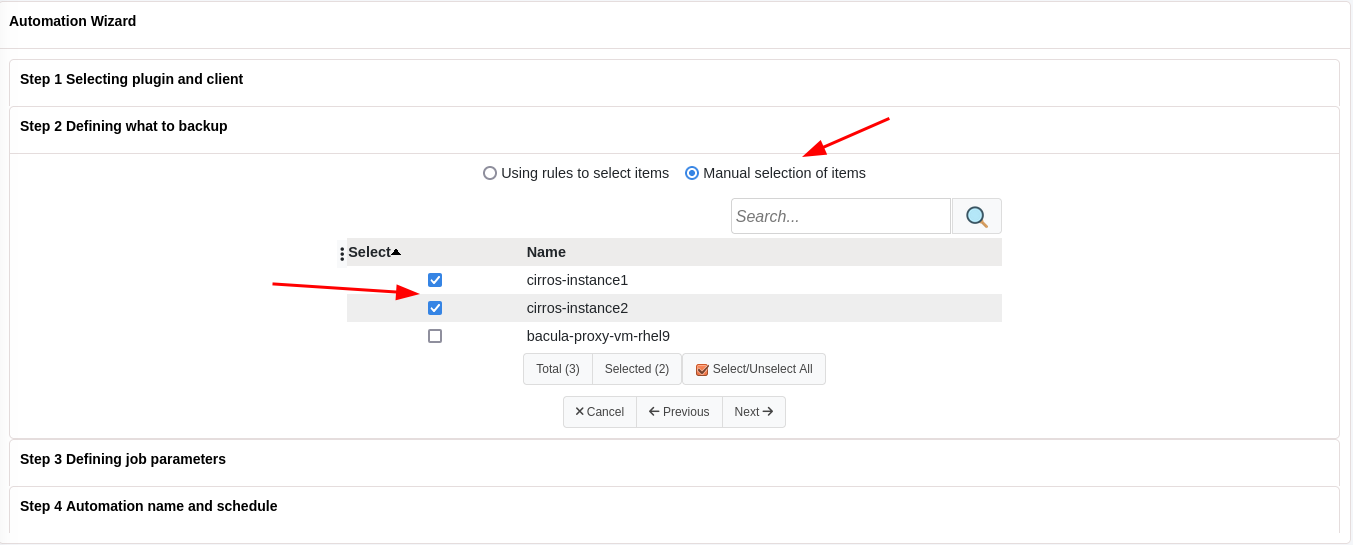Uncheck the cirros-instance1 checkbox

[435, 280]
